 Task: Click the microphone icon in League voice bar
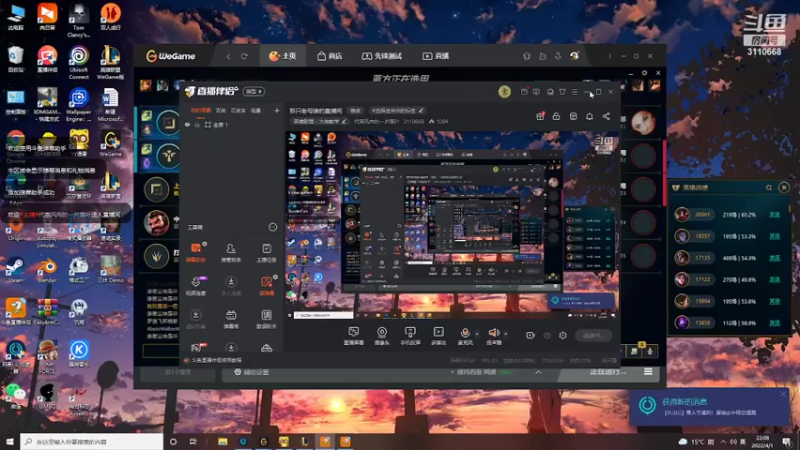[649, 351]
